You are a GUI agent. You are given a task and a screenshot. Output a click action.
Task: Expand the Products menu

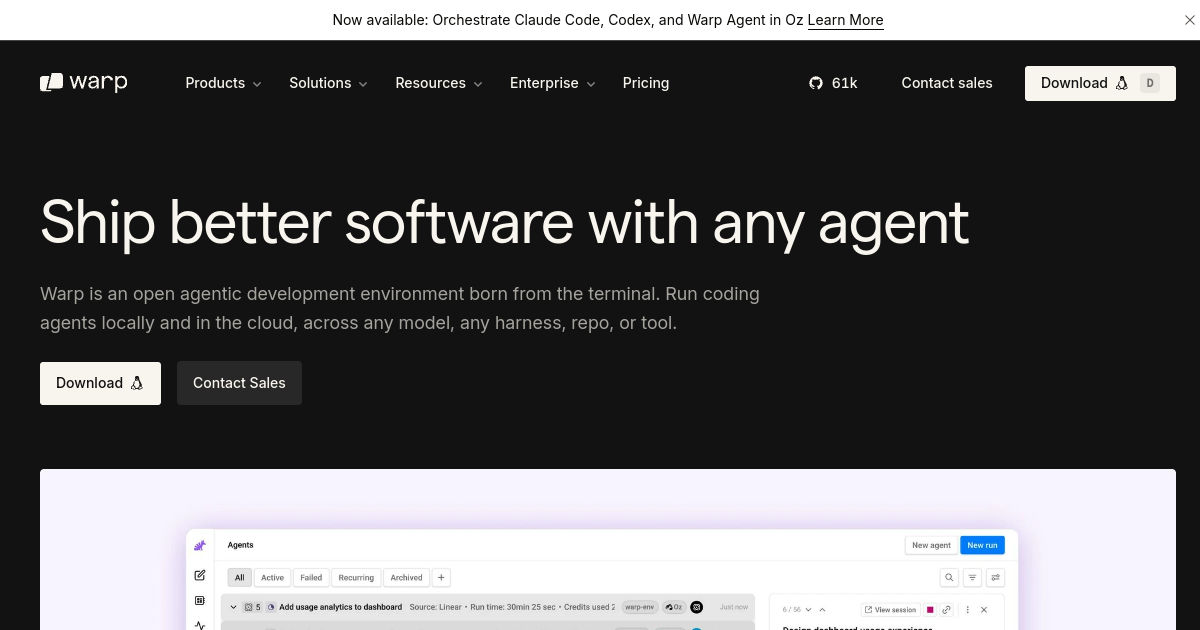pos(223,83)
